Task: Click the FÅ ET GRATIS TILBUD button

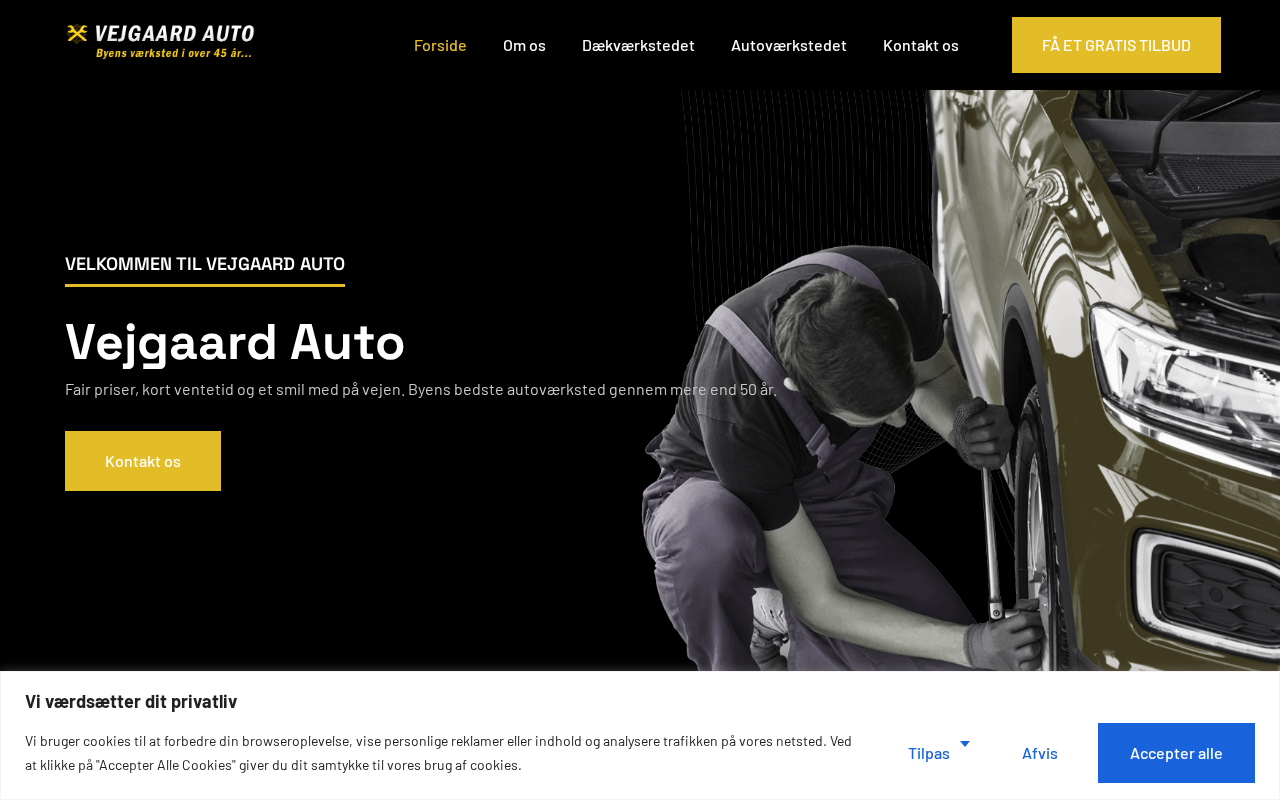Action: pyautogui.click(x=1116, y=45)
